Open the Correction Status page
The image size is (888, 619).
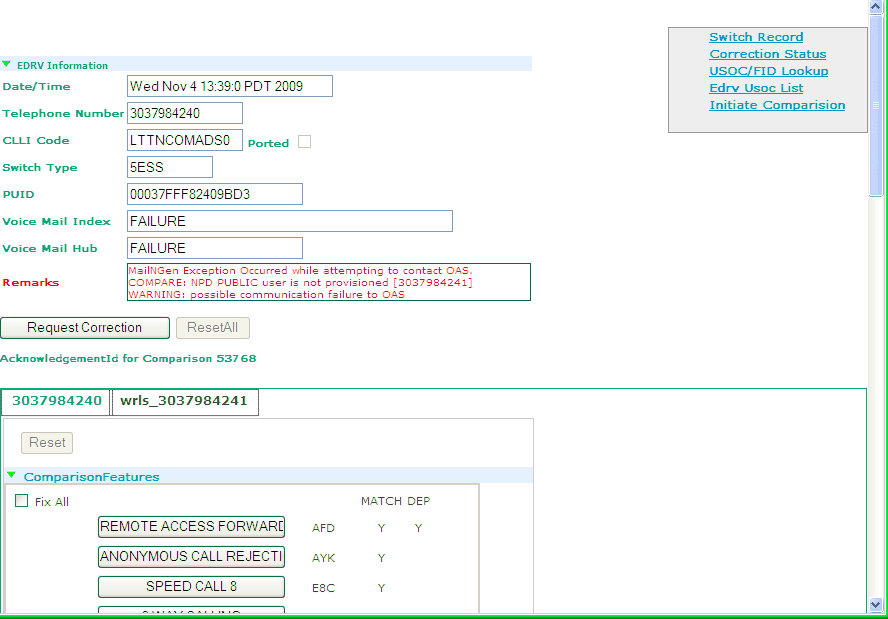767,54
